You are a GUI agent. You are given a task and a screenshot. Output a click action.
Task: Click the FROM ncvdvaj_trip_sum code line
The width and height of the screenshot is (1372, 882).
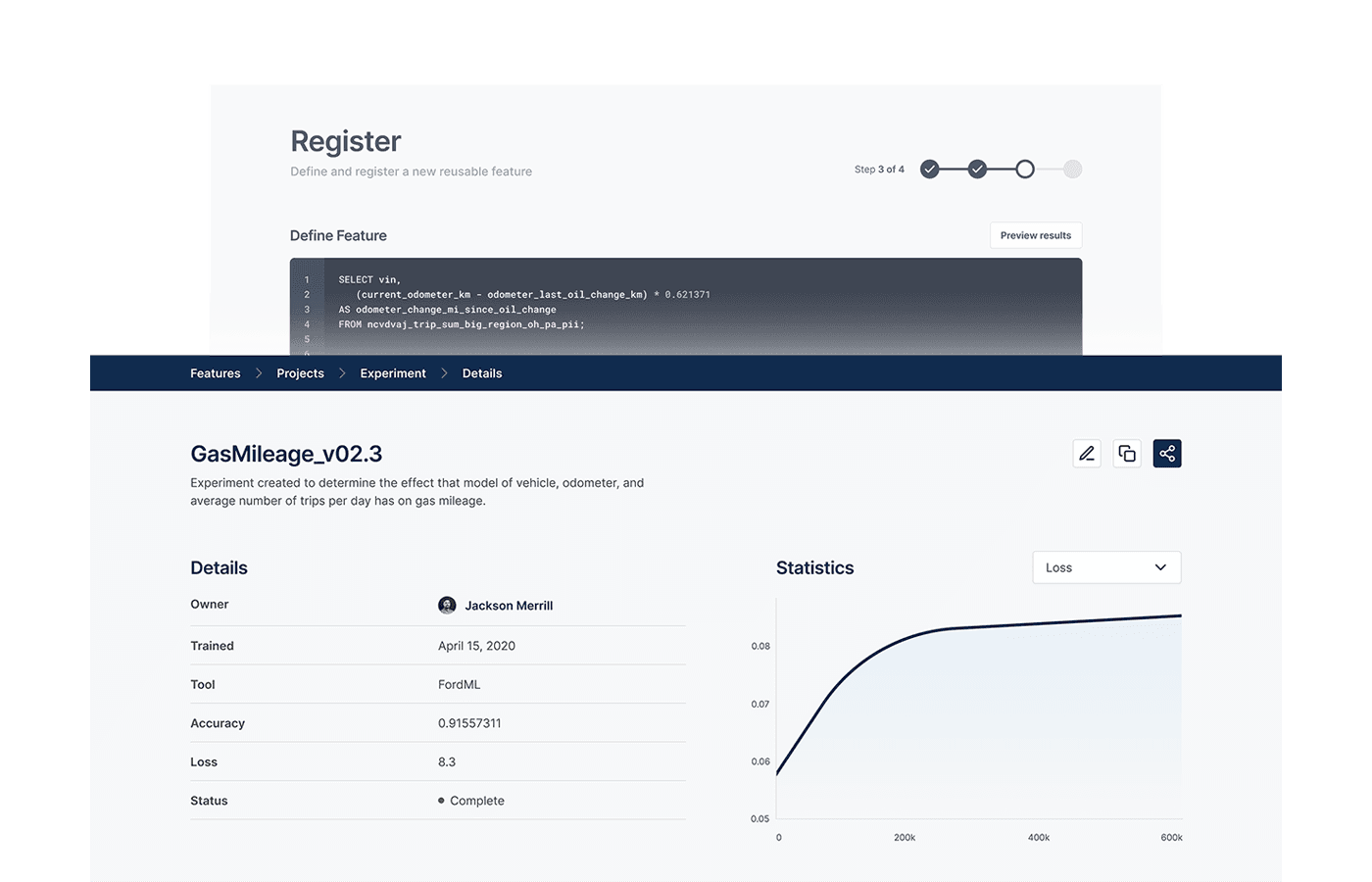462,324
